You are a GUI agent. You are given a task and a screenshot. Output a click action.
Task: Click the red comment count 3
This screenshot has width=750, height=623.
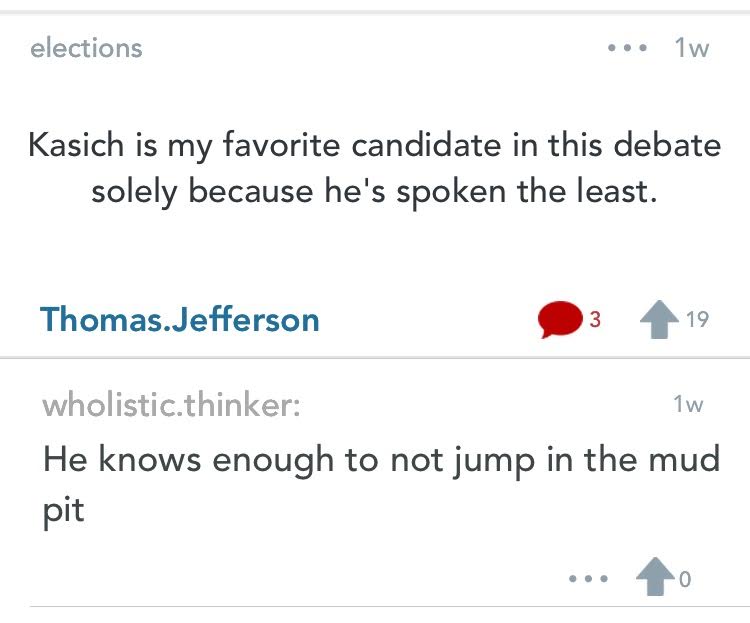point(595,321)
